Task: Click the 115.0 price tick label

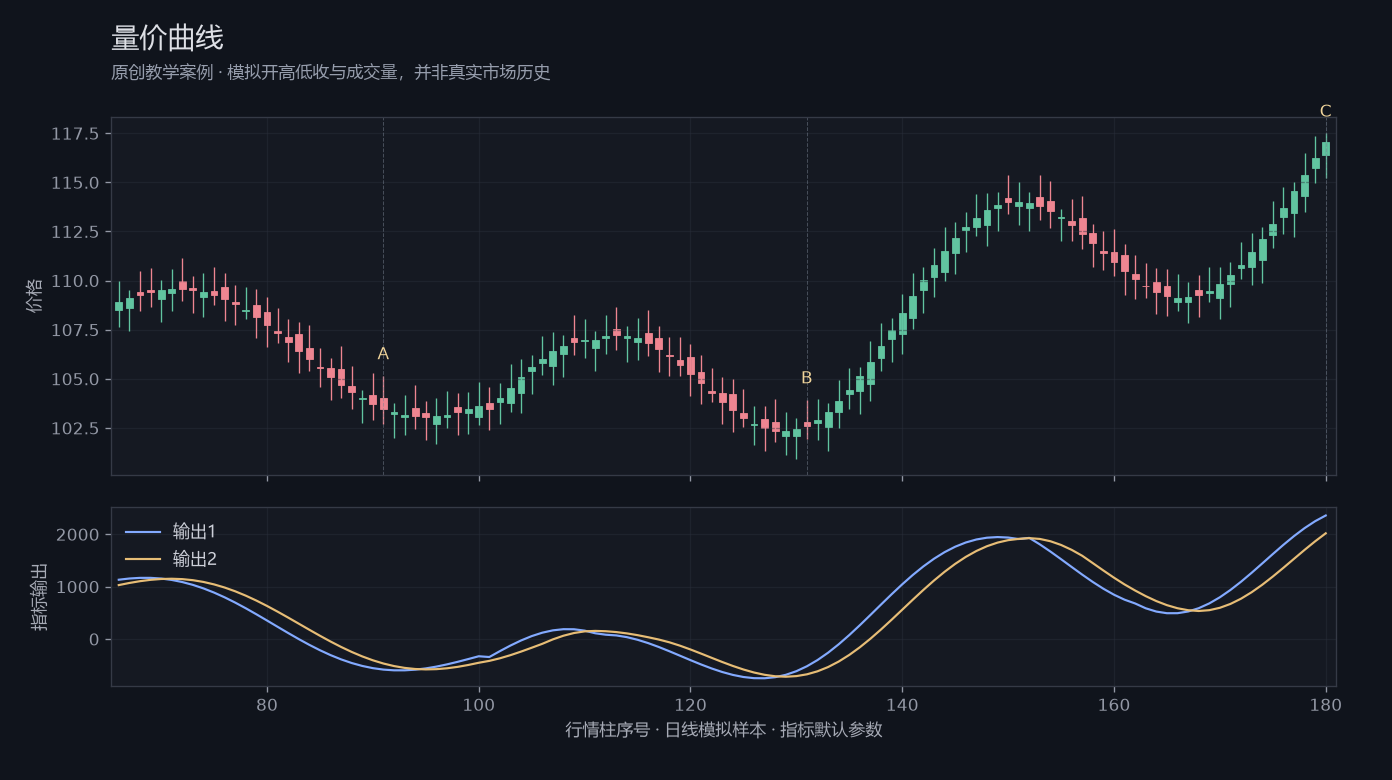Action: [x=75, y=183]
